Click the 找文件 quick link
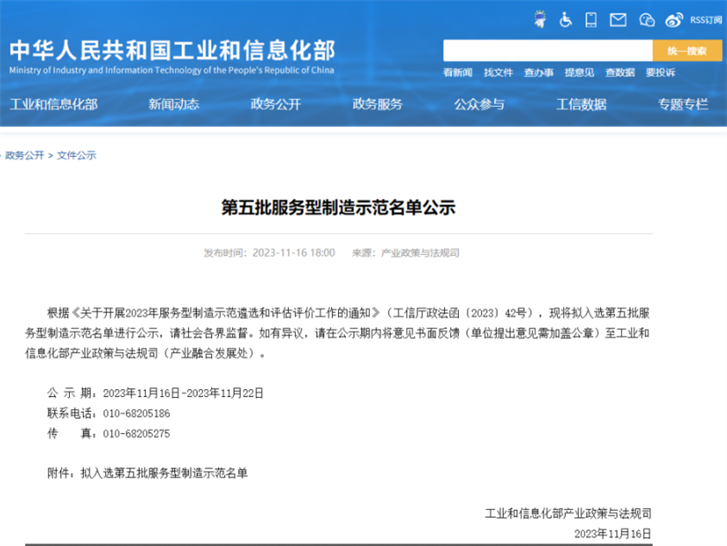This screenshot has width=727, height=546. [498, 73]
